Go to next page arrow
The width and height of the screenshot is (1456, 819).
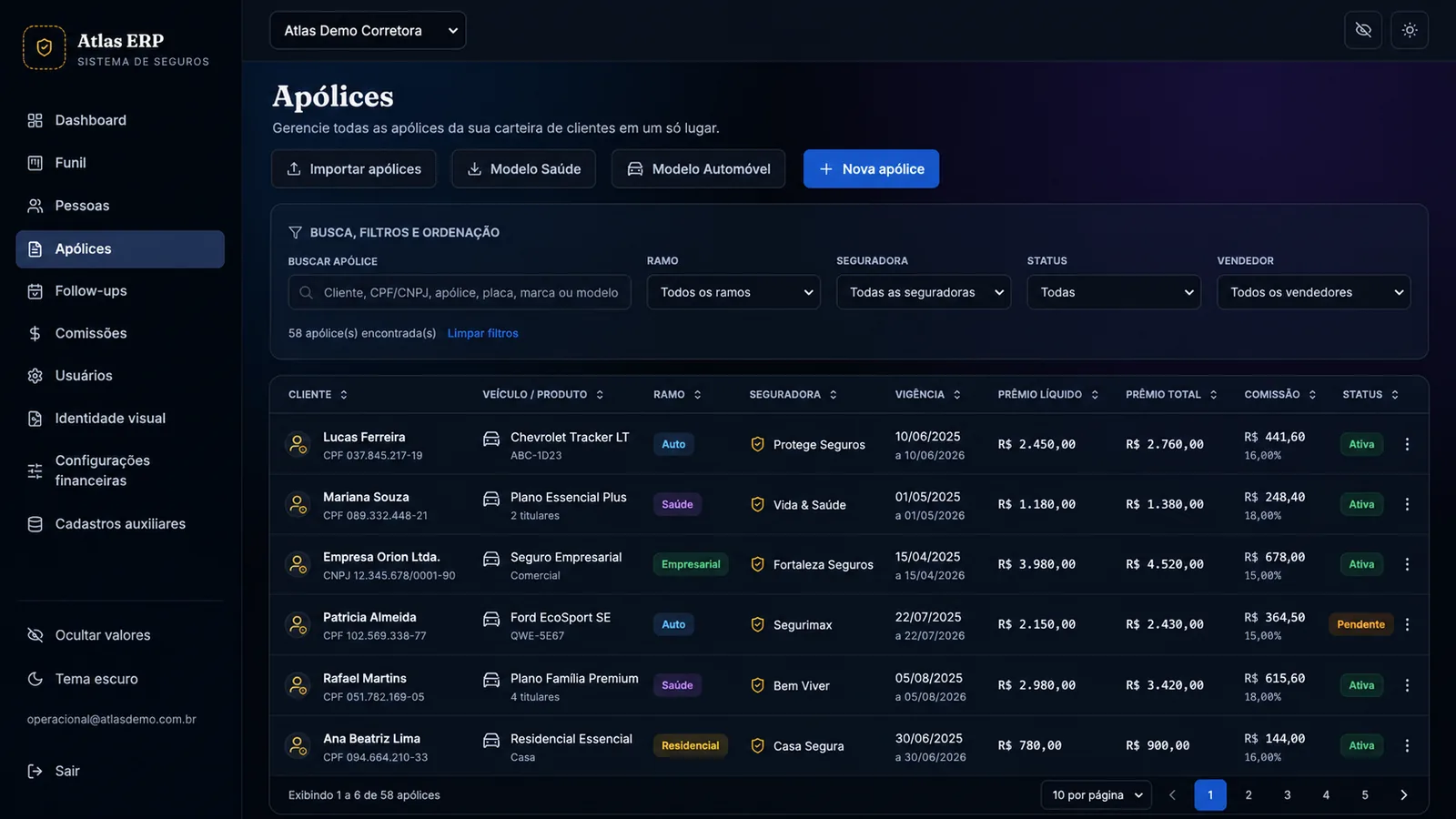(1403, 794)
